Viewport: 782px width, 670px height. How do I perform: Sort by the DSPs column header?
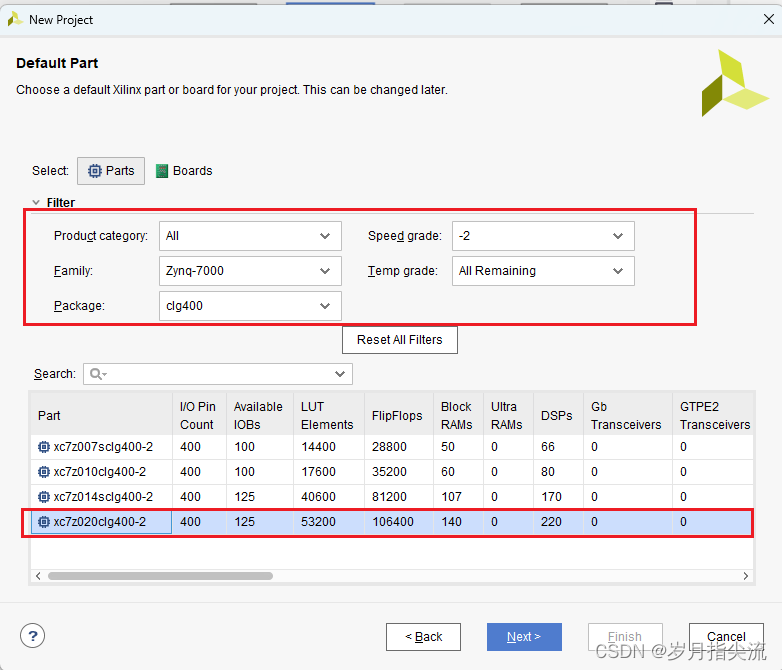[558, 416]
